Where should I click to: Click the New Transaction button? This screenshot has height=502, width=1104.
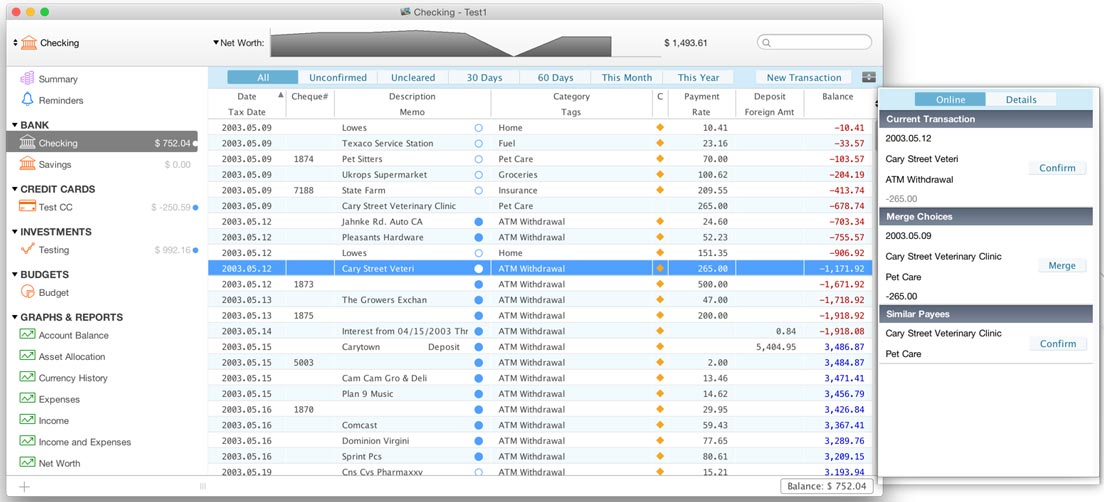click(x=803, y=77)
